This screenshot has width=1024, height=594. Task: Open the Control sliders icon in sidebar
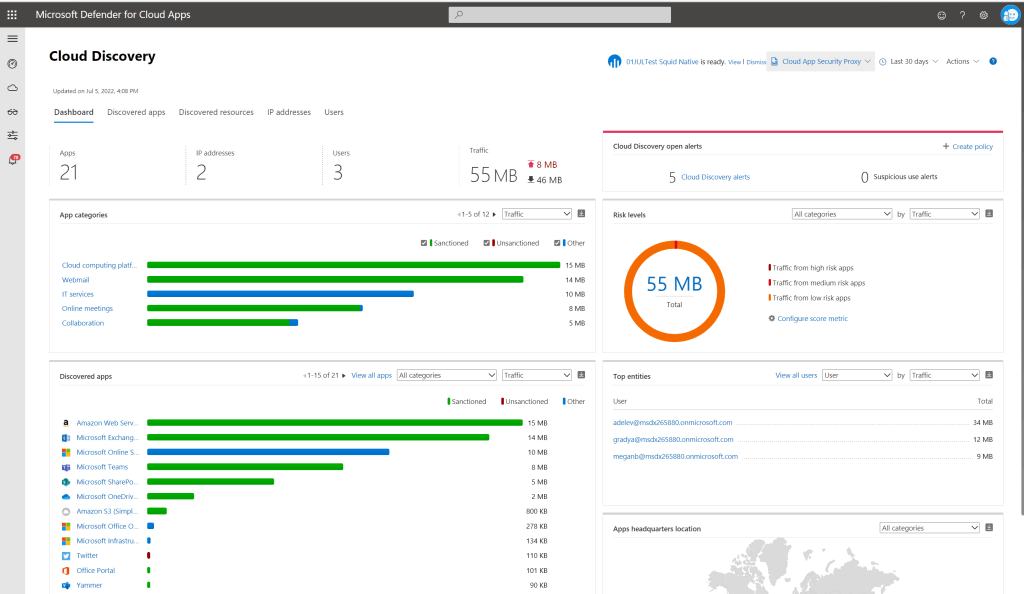click(12, 135)
